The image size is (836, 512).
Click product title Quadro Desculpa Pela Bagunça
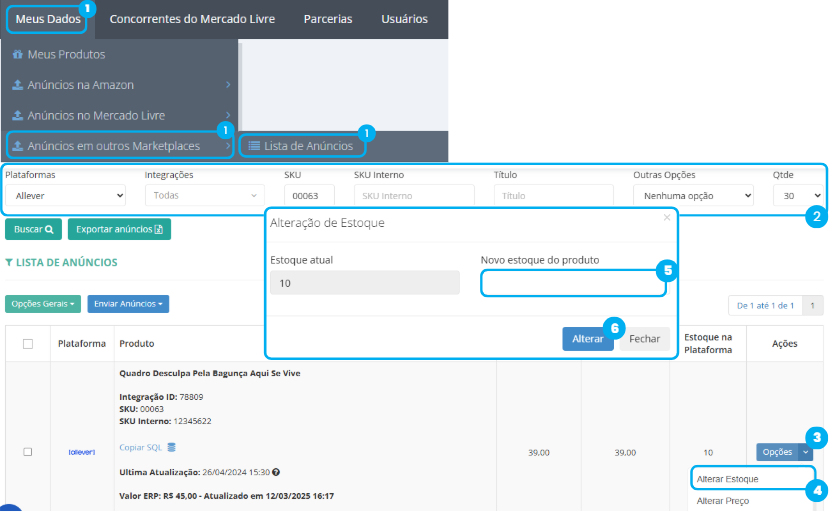(x=210, y=373)
